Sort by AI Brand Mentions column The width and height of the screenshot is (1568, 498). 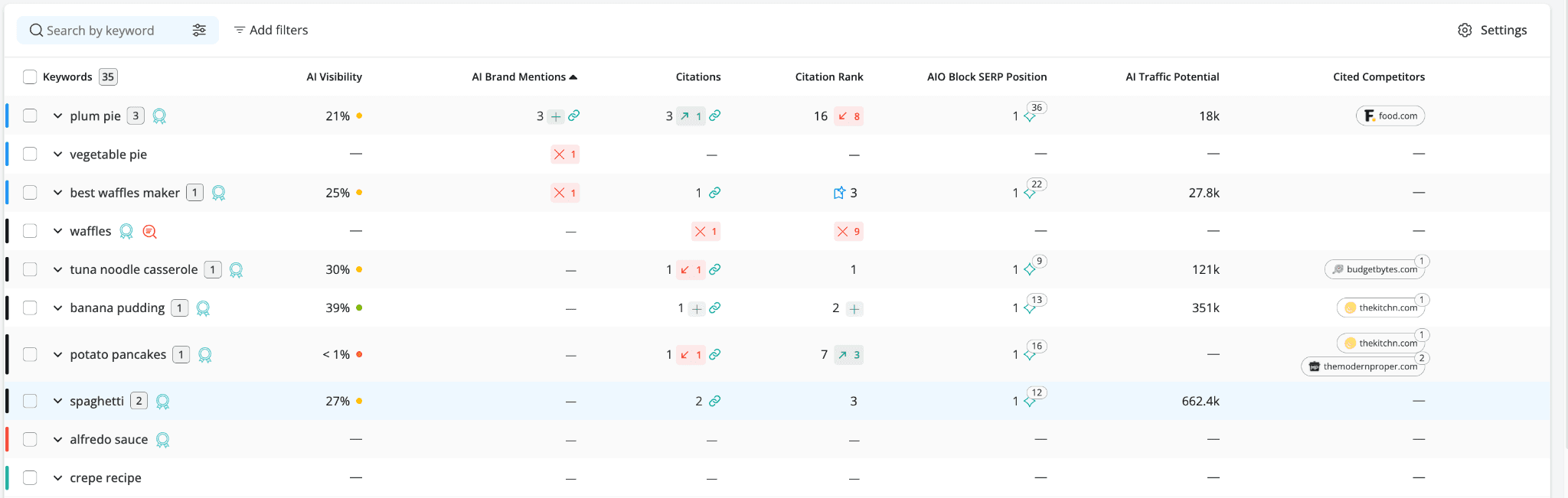pos(524,76)
